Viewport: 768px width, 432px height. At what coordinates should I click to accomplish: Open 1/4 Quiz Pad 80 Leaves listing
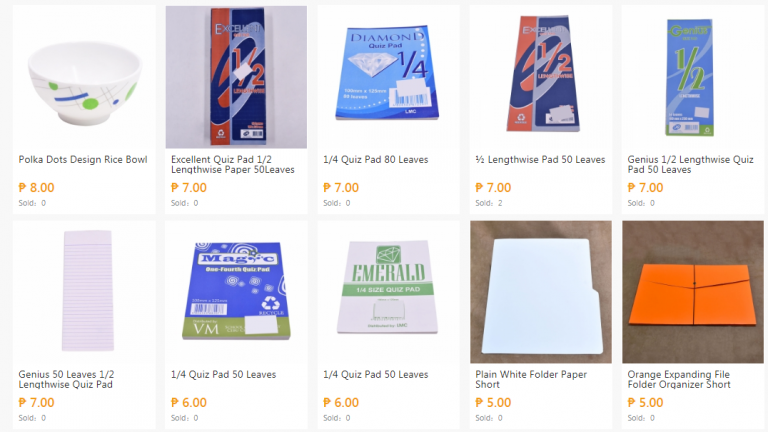376,160
